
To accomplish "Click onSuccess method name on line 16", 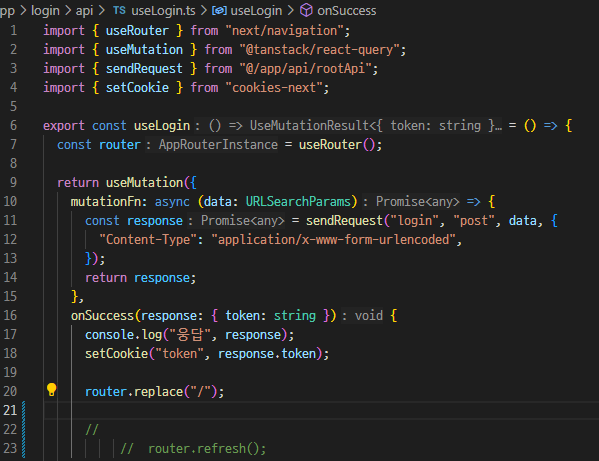I will pyautogui.click(x=102, y=315).
